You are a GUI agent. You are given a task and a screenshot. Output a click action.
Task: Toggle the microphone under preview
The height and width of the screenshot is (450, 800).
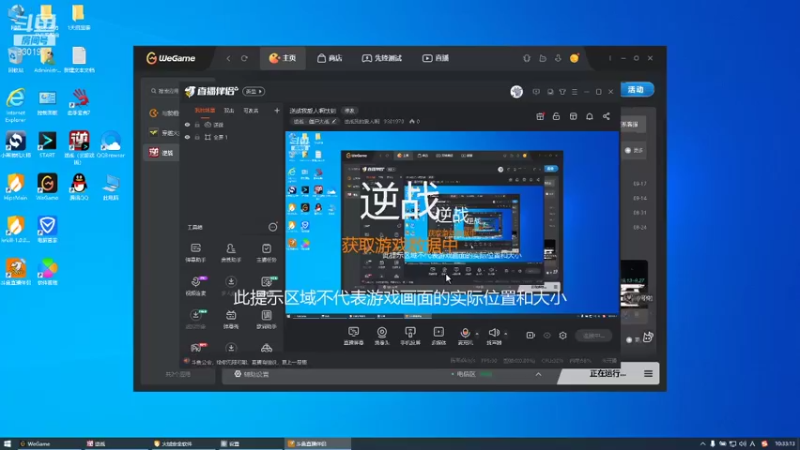[x=465, y=336]
